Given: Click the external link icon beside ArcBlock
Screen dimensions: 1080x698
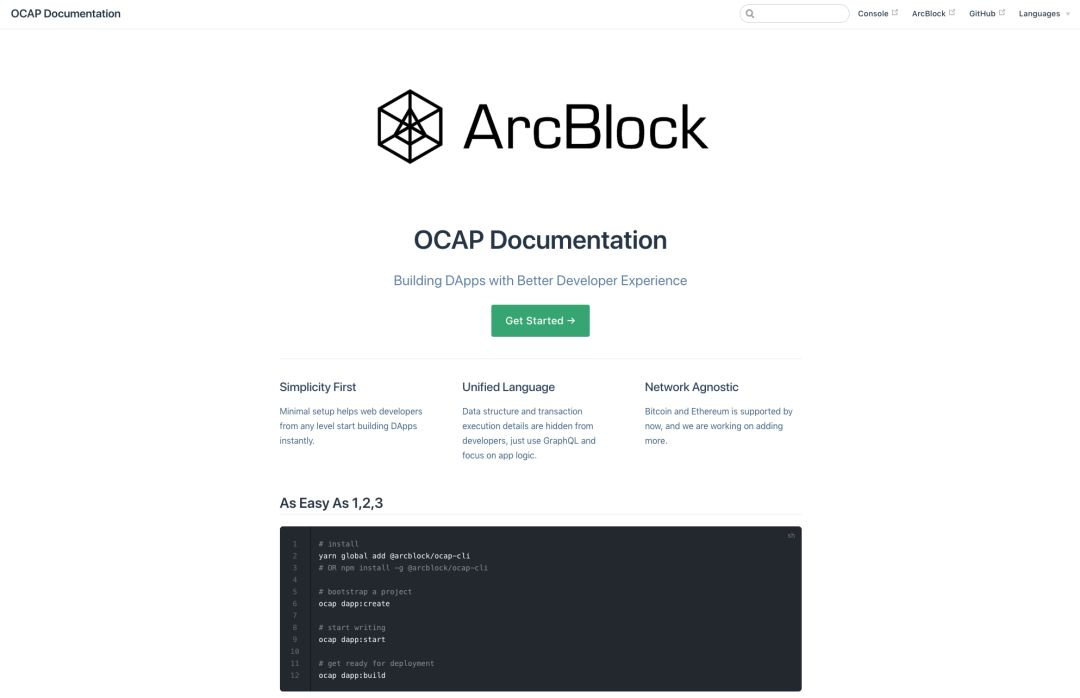Looking at the screenshot, I should [952, 12].
